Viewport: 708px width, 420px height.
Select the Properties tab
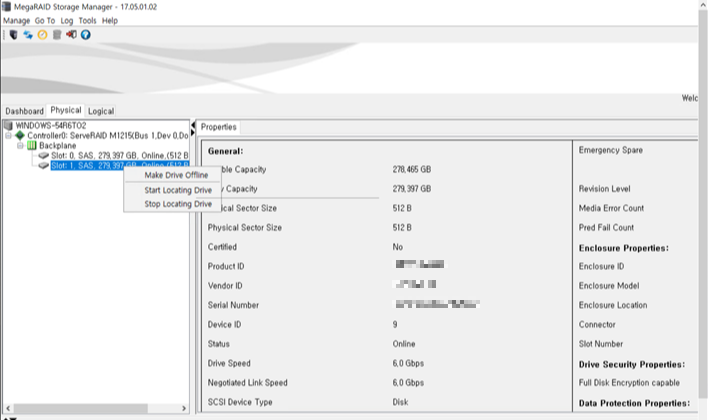click(x=219, y=127)
